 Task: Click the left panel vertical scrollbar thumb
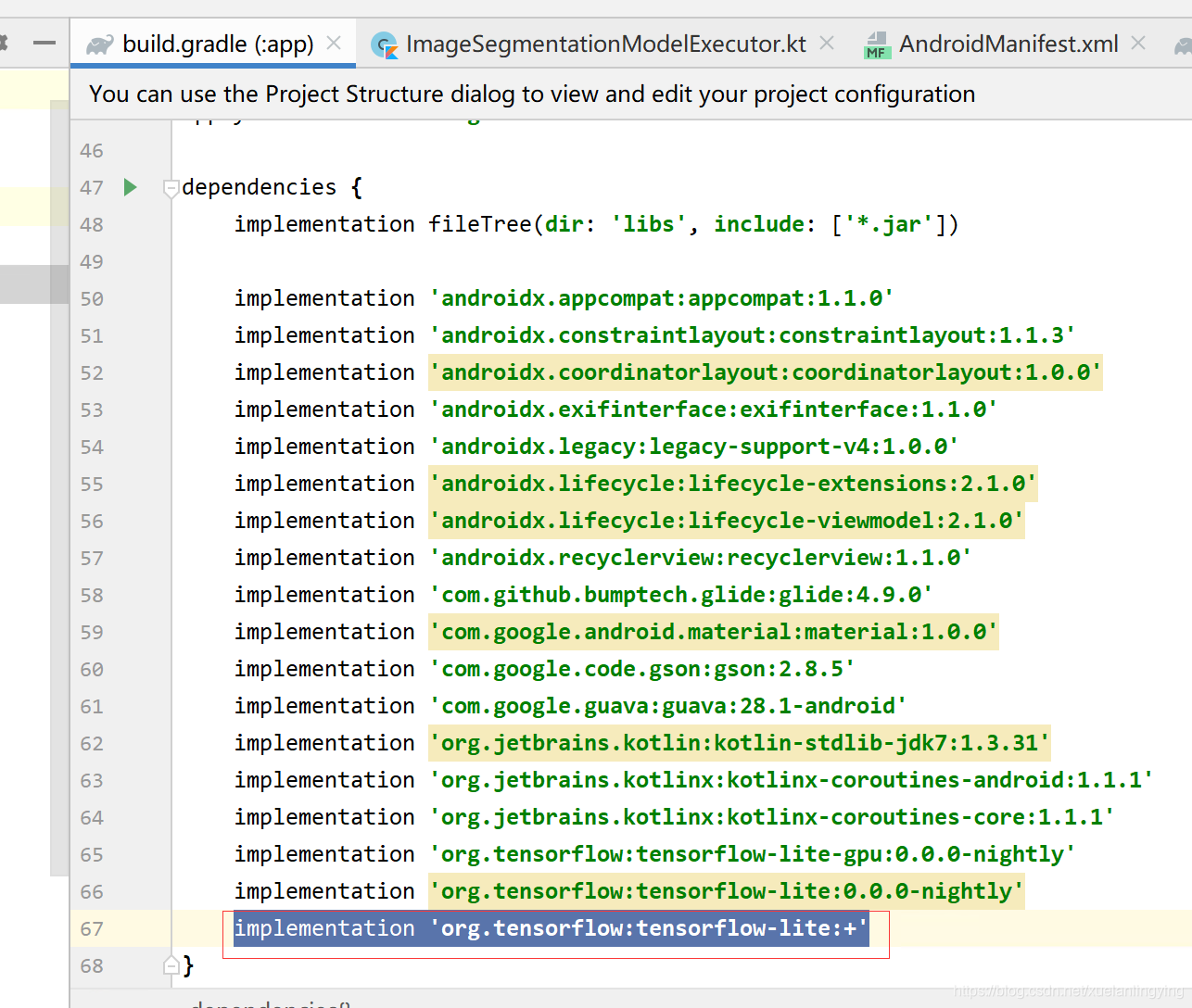point(59,487)
